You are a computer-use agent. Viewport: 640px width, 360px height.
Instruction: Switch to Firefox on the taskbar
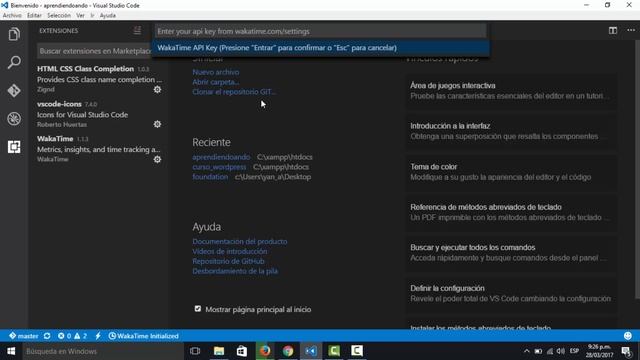[265, 351]
